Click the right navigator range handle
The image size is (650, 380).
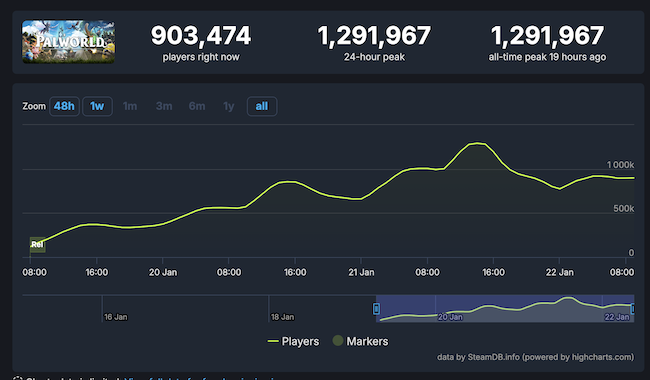tap(633, 309)
